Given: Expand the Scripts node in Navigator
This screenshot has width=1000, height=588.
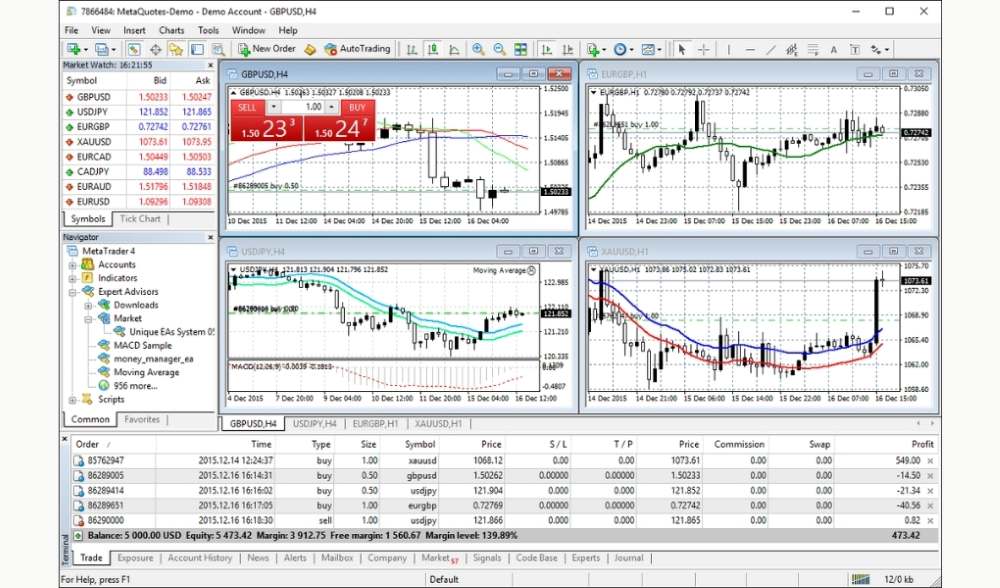Looking at the screenshot, I should 72,400.
